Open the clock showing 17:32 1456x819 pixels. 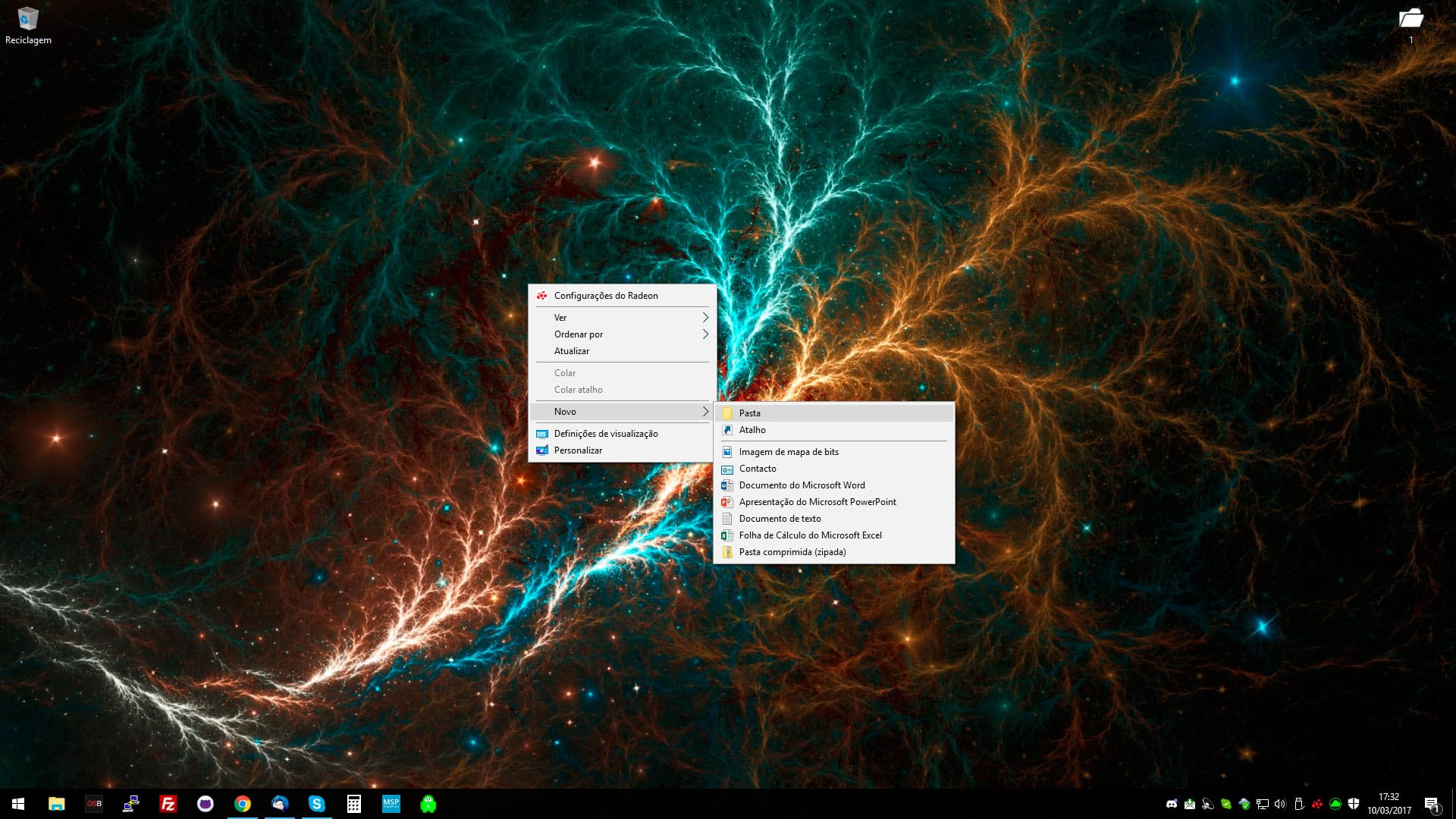point(1389,804)
